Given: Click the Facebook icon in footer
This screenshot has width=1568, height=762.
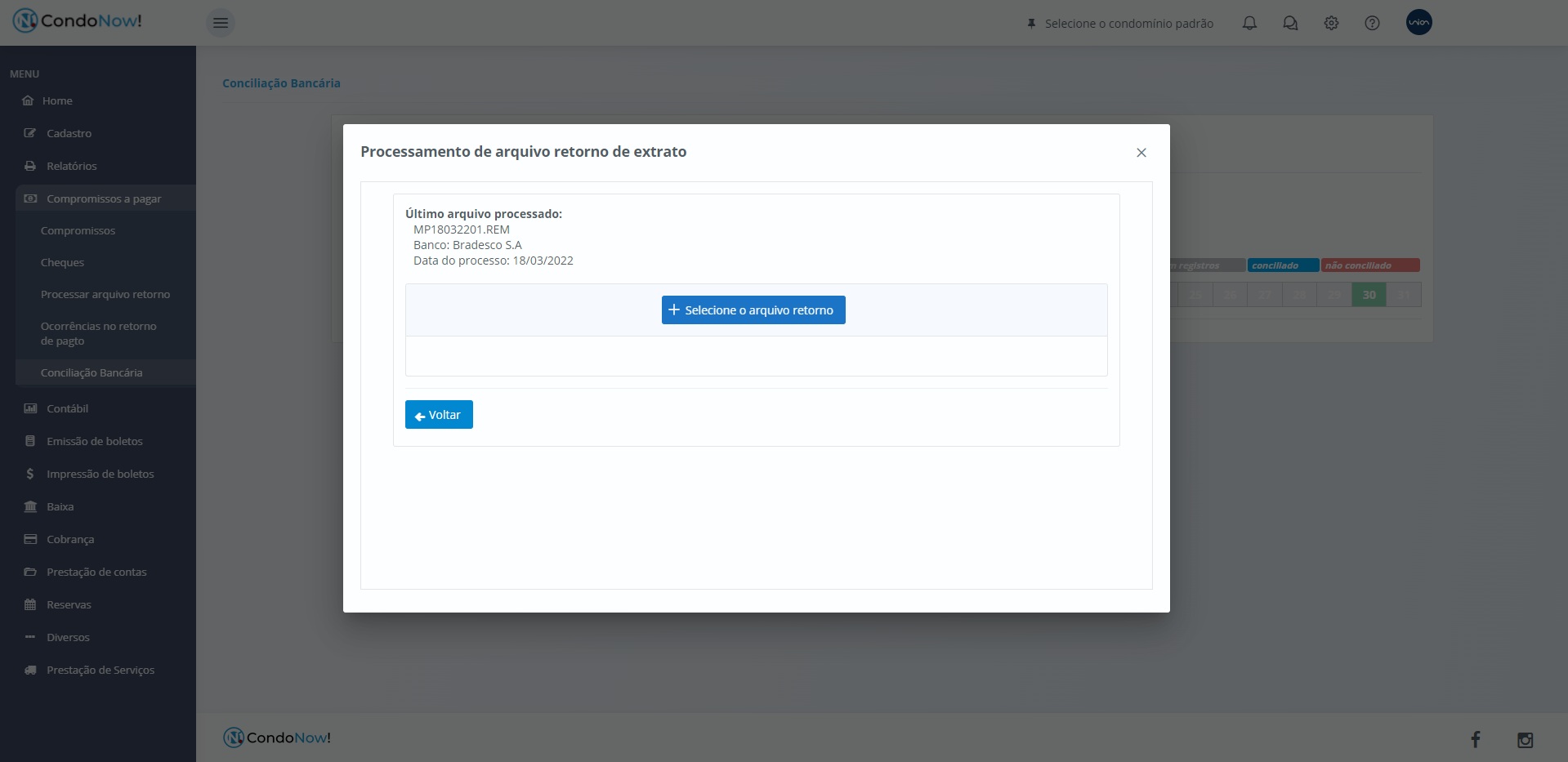Looking at the screenshot, I should coord(1475,739).
